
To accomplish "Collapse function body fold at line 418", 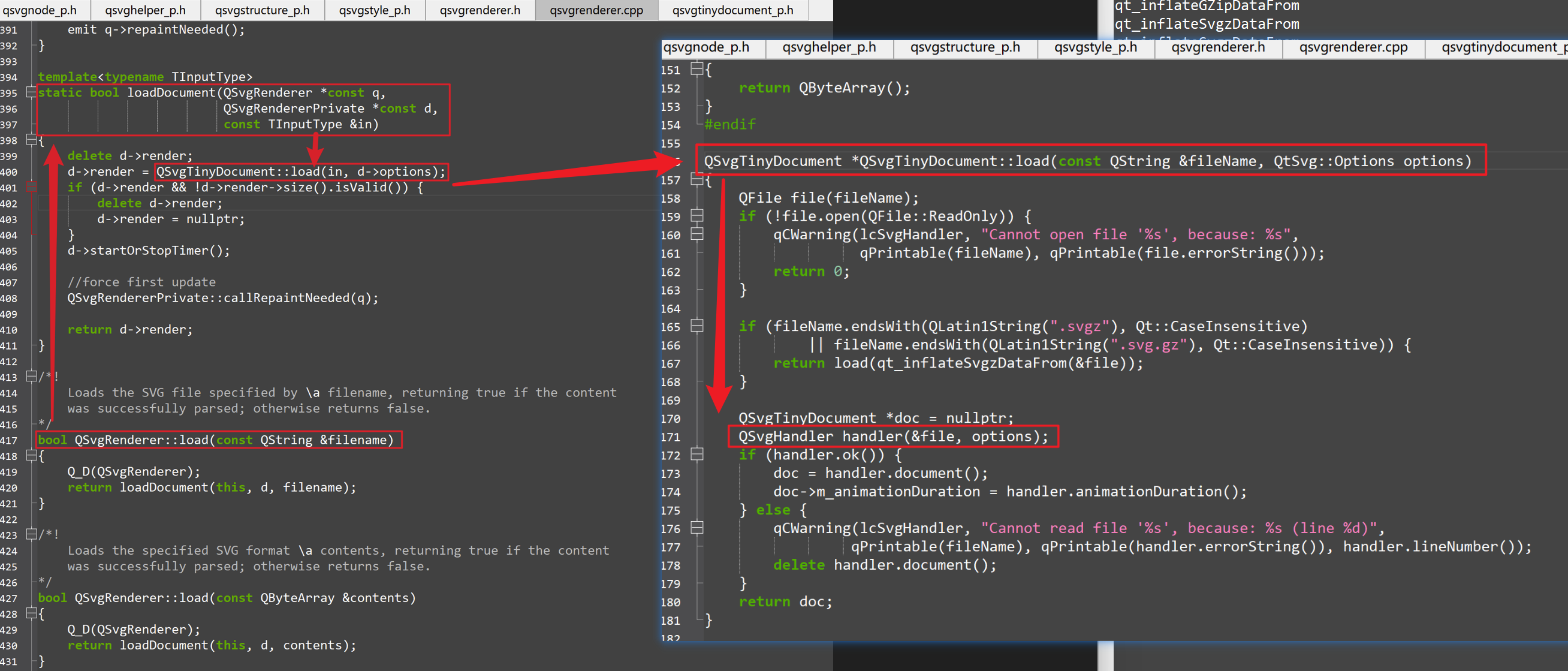I will pos(31,456).
